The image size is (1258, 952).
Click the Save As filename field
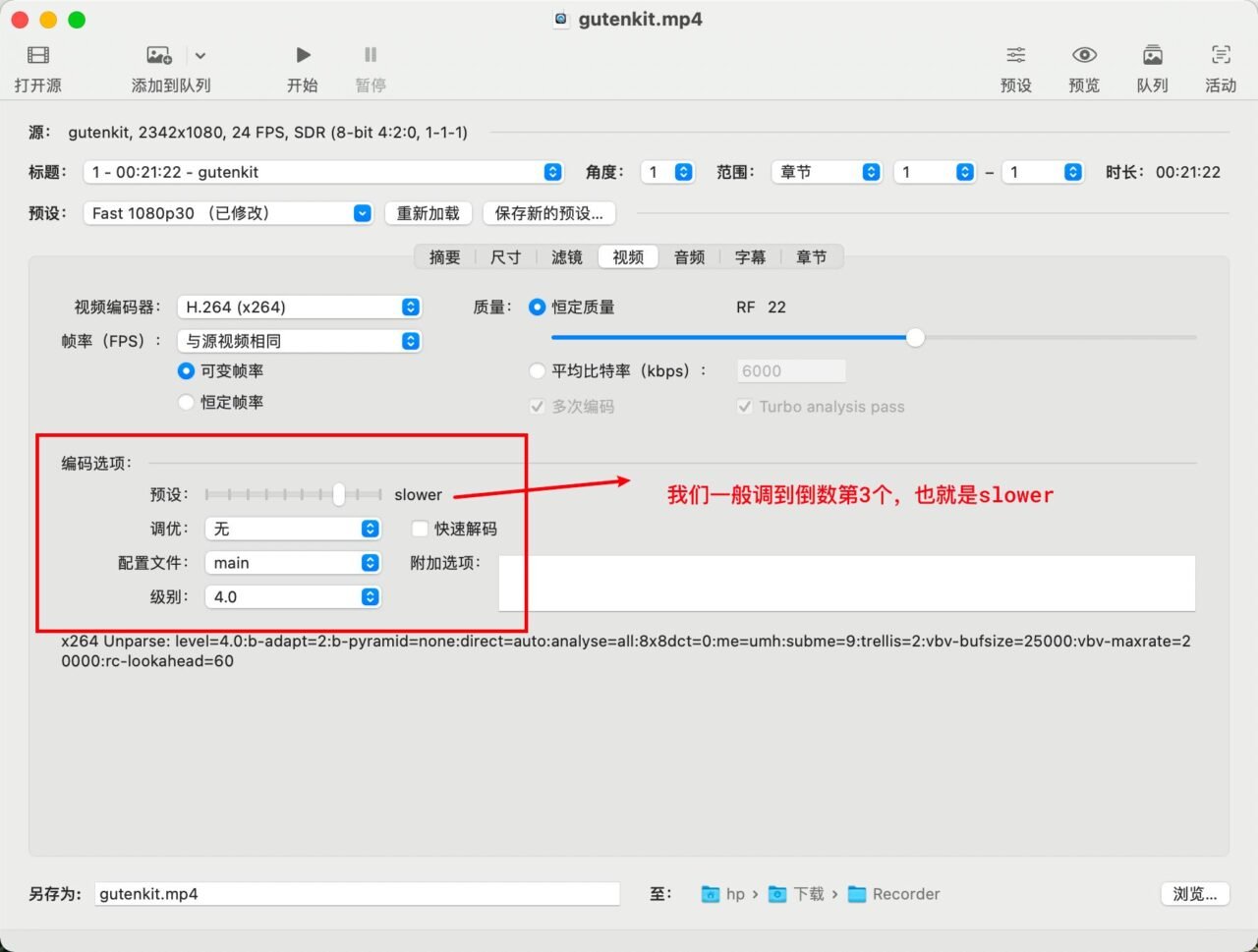[358, 894]
